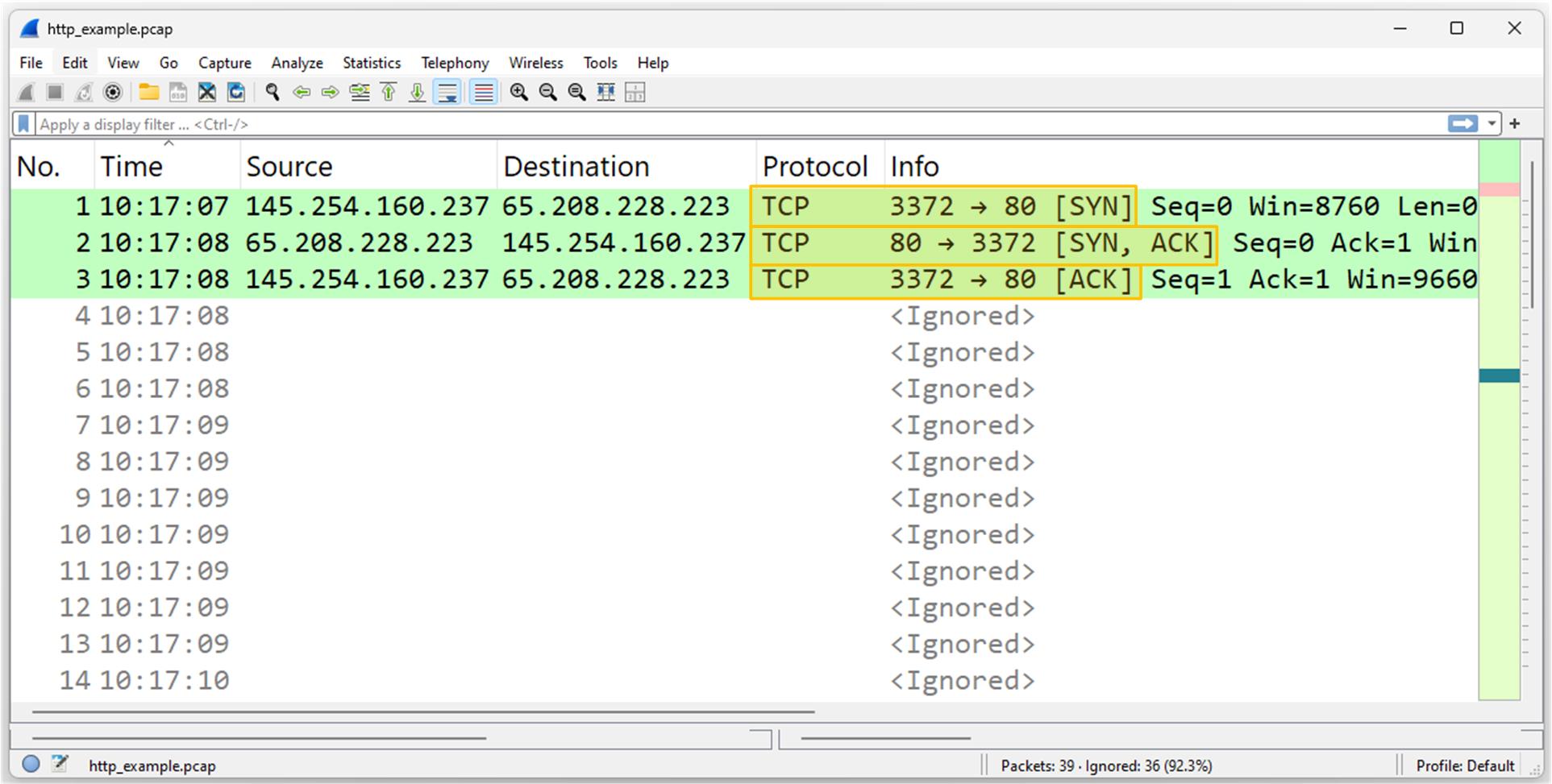Open display filter history dropdown
Screen dimensions: 1552x784
(x=1492, y=124)
